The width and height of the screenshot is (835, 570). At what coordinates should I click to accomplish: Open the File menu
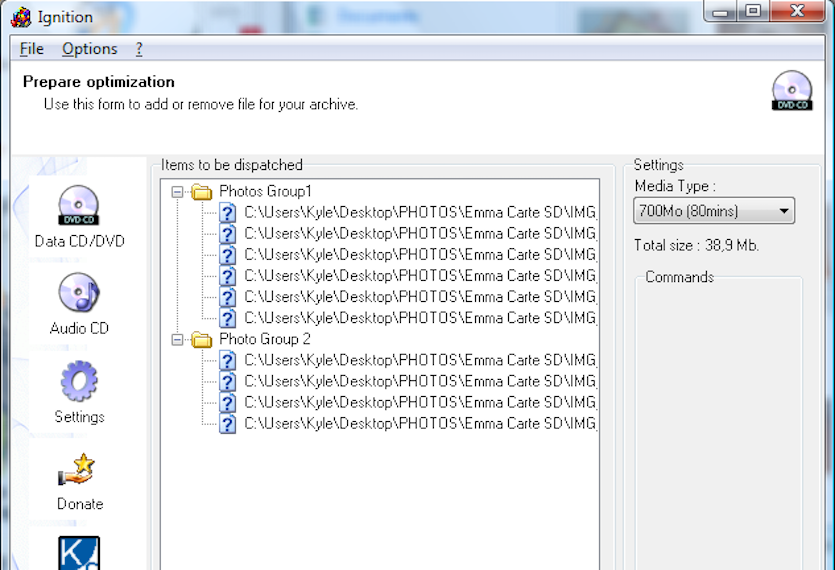[31, 49]
